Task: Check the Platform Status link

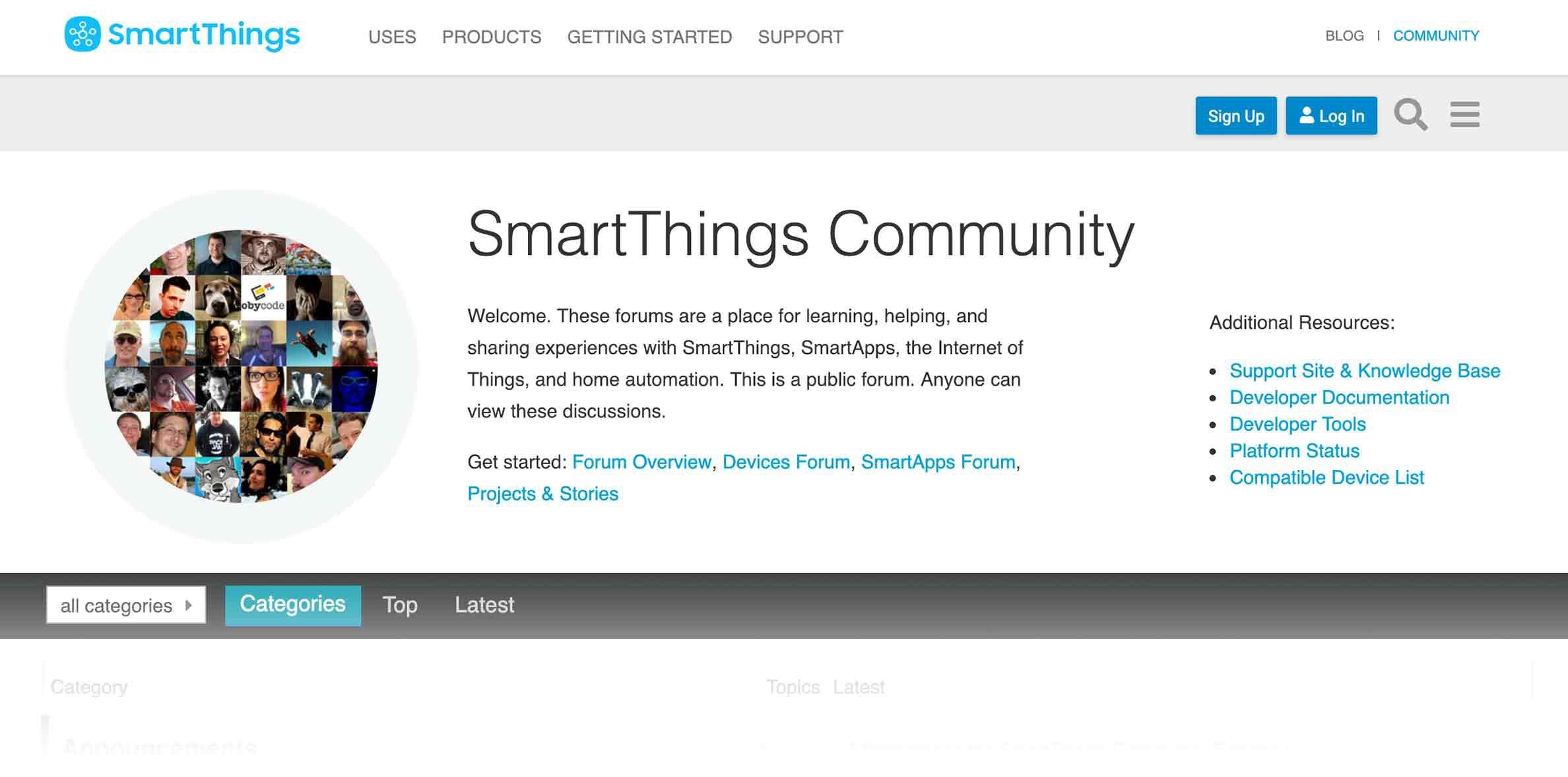Action: coord(1294,451)
